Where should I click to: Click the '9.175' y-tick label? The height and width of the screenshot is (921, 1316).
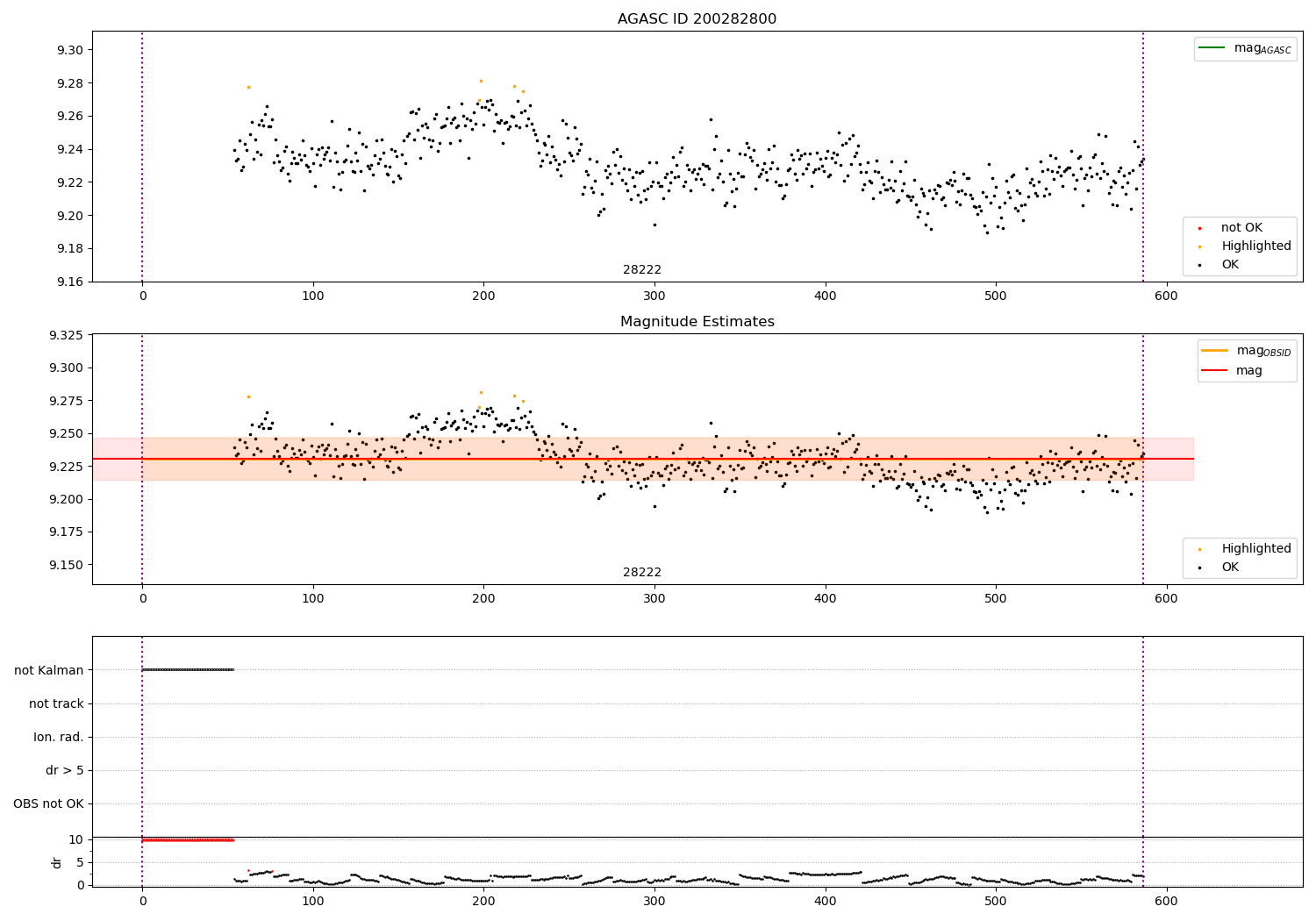(66, 532)
